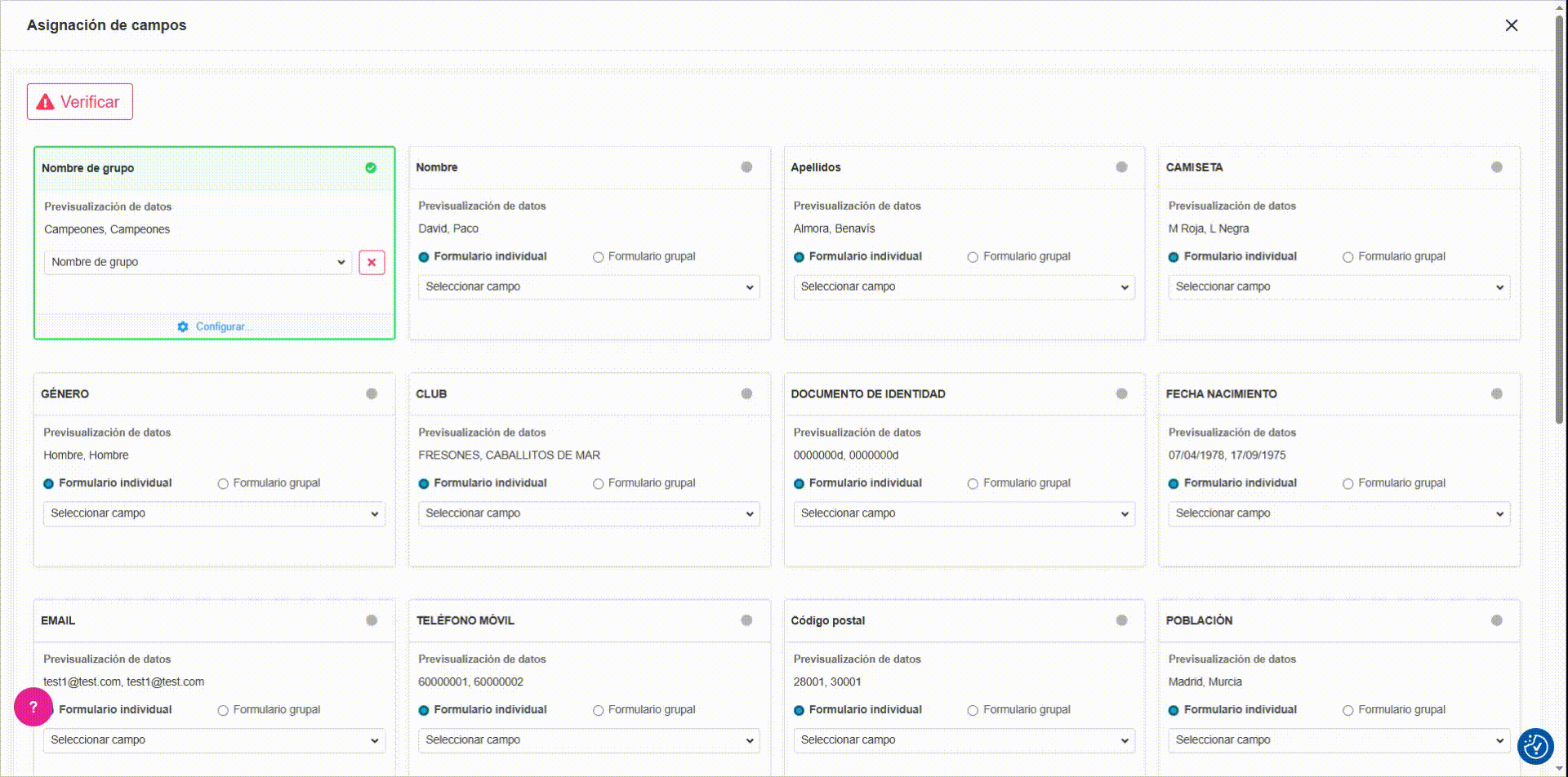The image size is (1568, 777).
Task: Click the grey status dot on Apellidos card
Action: [x=1121, y=167]
